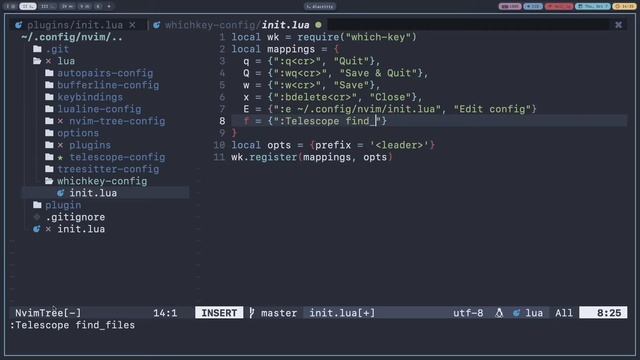Click the 14:1 position in NvimTree statusline
Screen dimensions: 640x360
[165, 313]
